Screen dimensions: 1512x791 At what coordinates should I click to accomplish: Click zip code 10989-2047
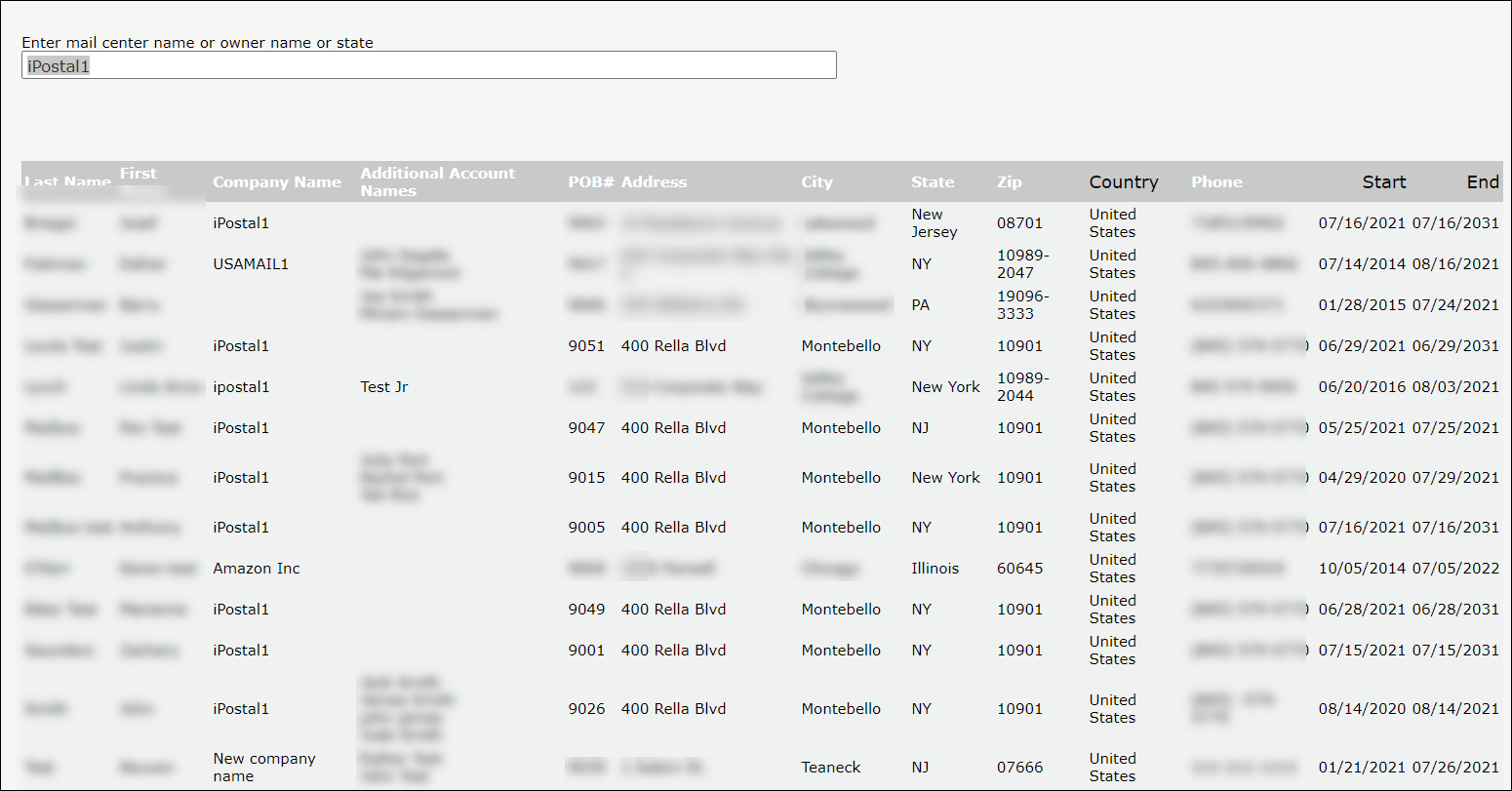pyautogui.click(x=1023, y=264)
